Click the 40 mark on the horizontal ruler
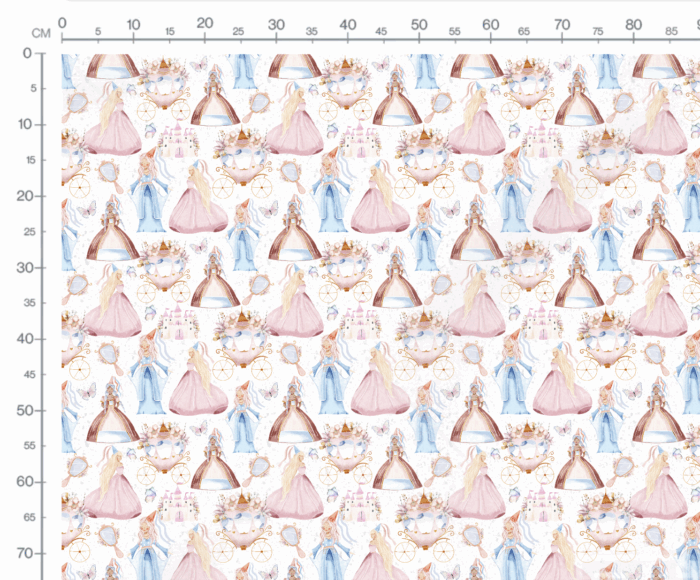Screen dimensions: 700x580 tap(348, 25)
